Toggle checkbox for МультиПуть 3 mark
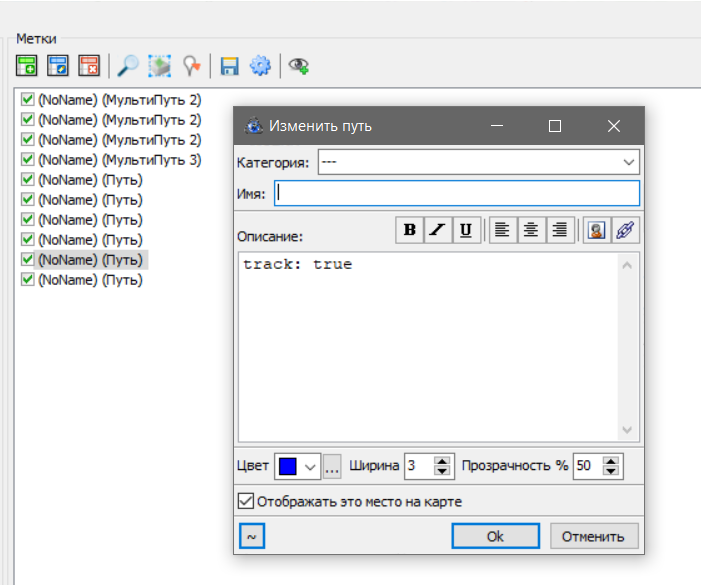The image size is (701, 585). (x=28, y=160)
